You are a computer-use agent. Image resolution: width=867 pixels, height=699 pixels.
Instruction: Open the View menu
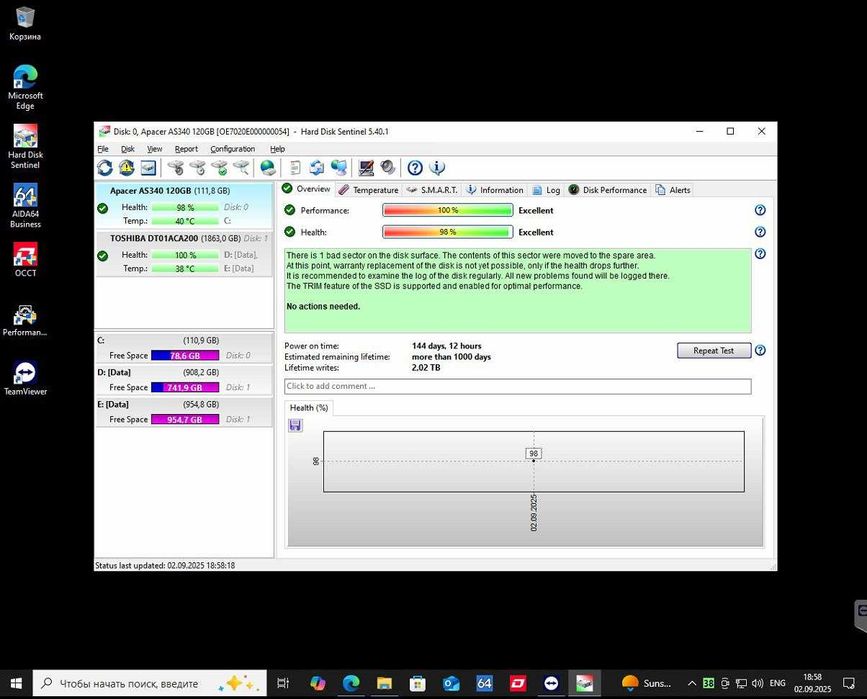(155, 149)
